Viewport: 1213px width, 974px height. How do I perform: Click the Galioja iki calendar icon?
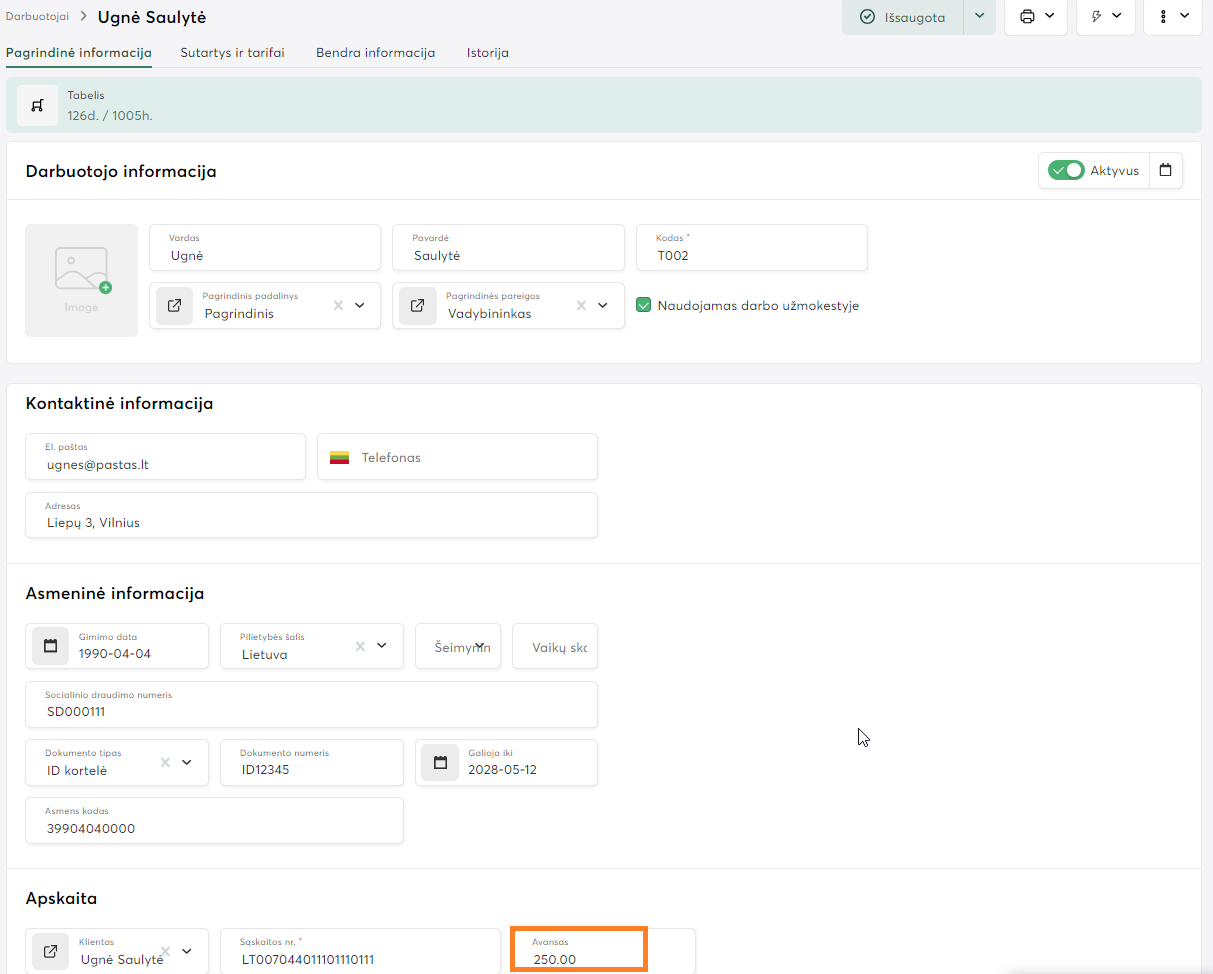440,763
